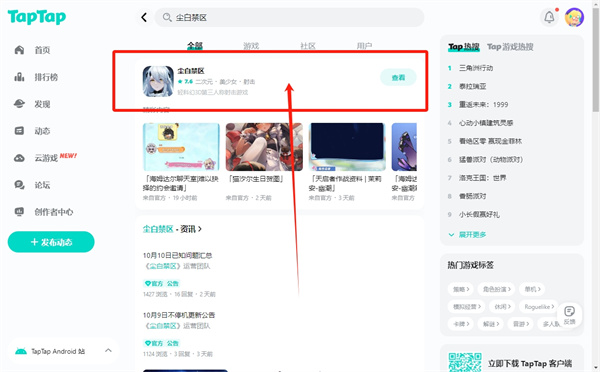
Task: Open hot search 重返未来：1999
Action: pos(484,104)
